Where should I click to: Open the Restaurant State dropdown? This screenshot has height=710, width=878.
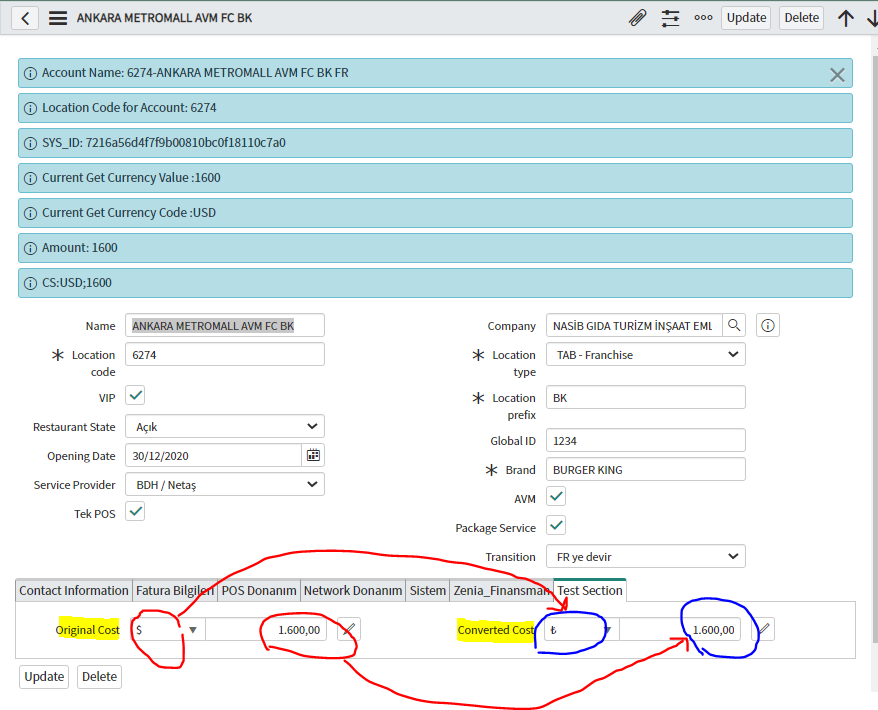(x=224, y=427)
